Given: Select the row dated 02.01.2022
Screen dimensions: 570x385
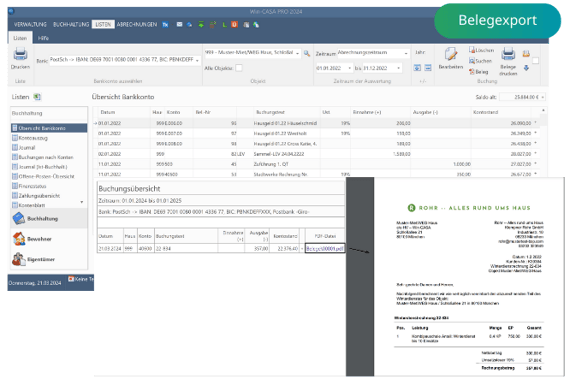Looking at the screenshot, I should (316, 154).
